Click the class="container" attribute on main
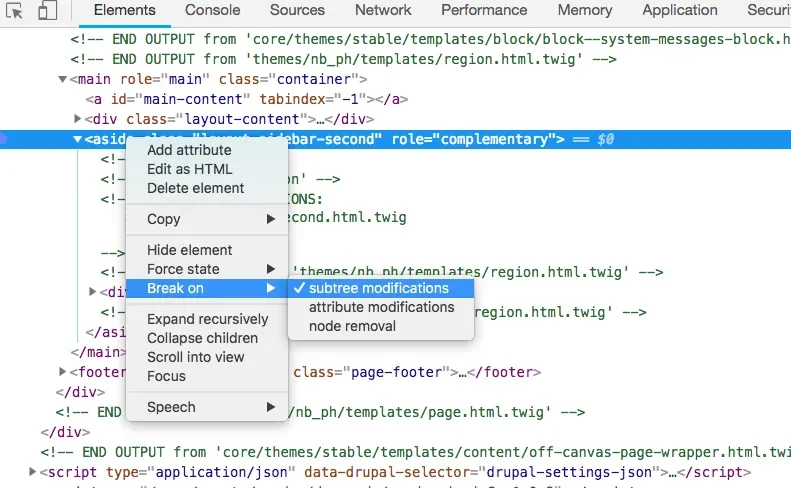Image resolution: width=791 pixels, height=488 pixels. tap(287, 79)
